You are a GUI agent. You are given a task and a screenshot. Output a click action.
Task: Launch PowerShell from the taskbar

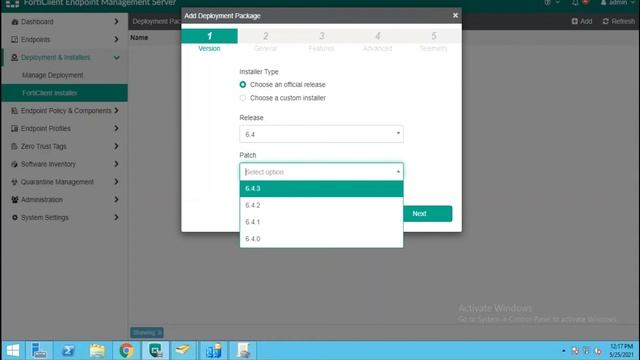tap(68, 351)
